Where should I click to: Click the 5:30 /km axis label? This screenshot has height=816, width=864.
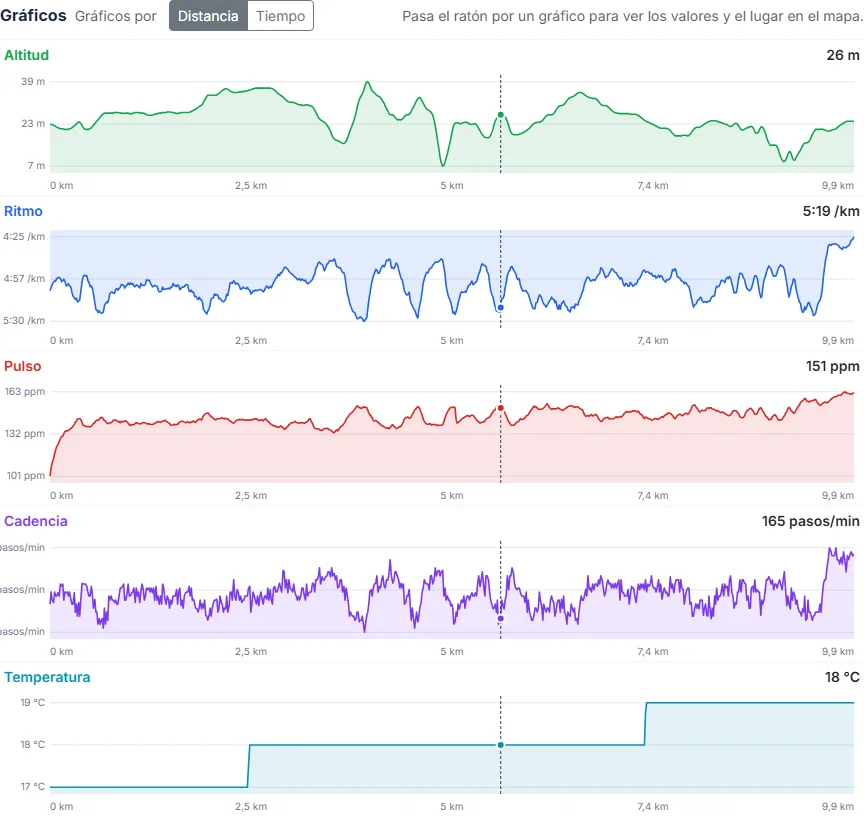[x=24, y=320]
